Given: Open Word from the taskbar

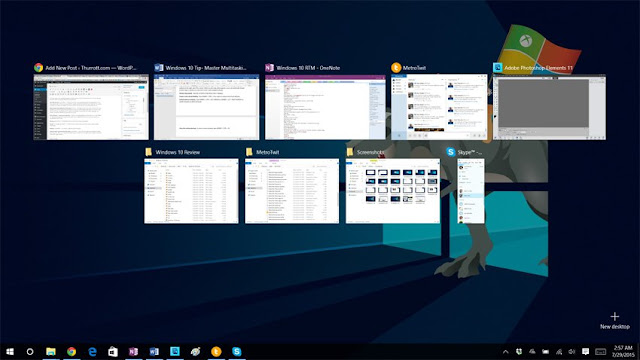Looking at the screenshot, I should click(154, 351).
